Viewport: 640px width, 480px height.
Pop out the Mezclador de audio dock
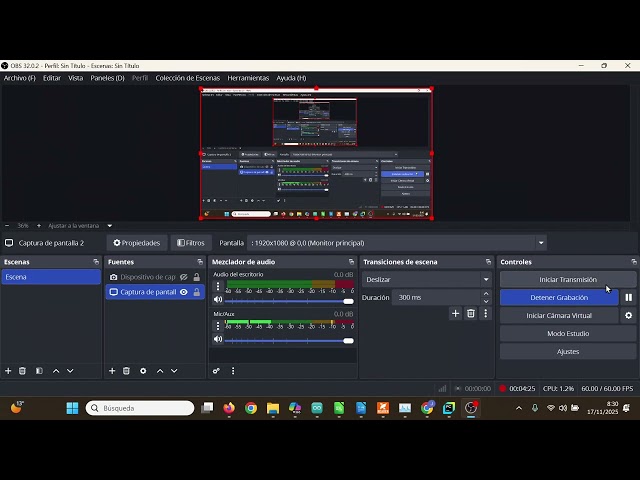(x=351, y=262)
